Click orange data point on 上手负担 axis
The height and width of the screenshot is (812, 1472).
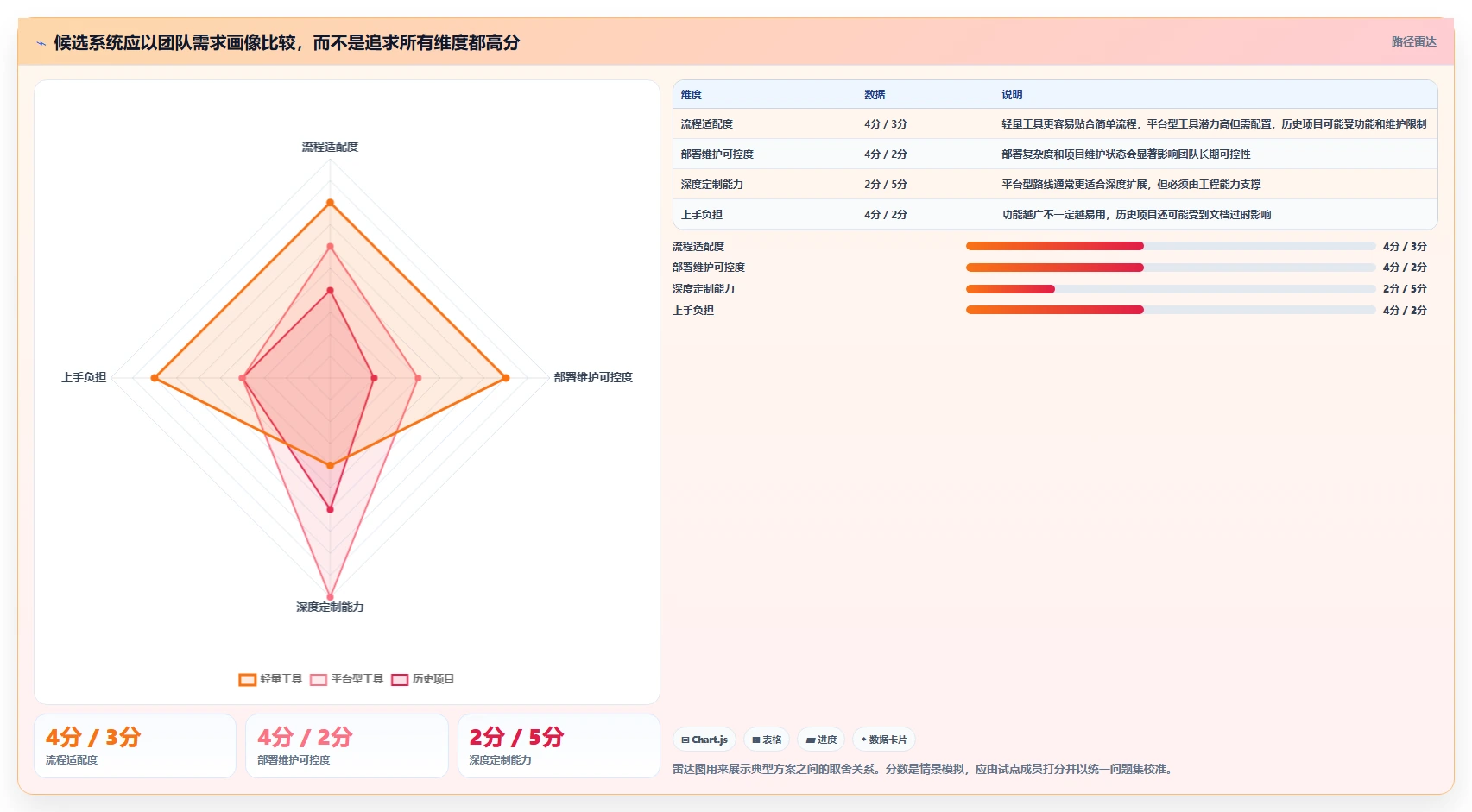155,378
